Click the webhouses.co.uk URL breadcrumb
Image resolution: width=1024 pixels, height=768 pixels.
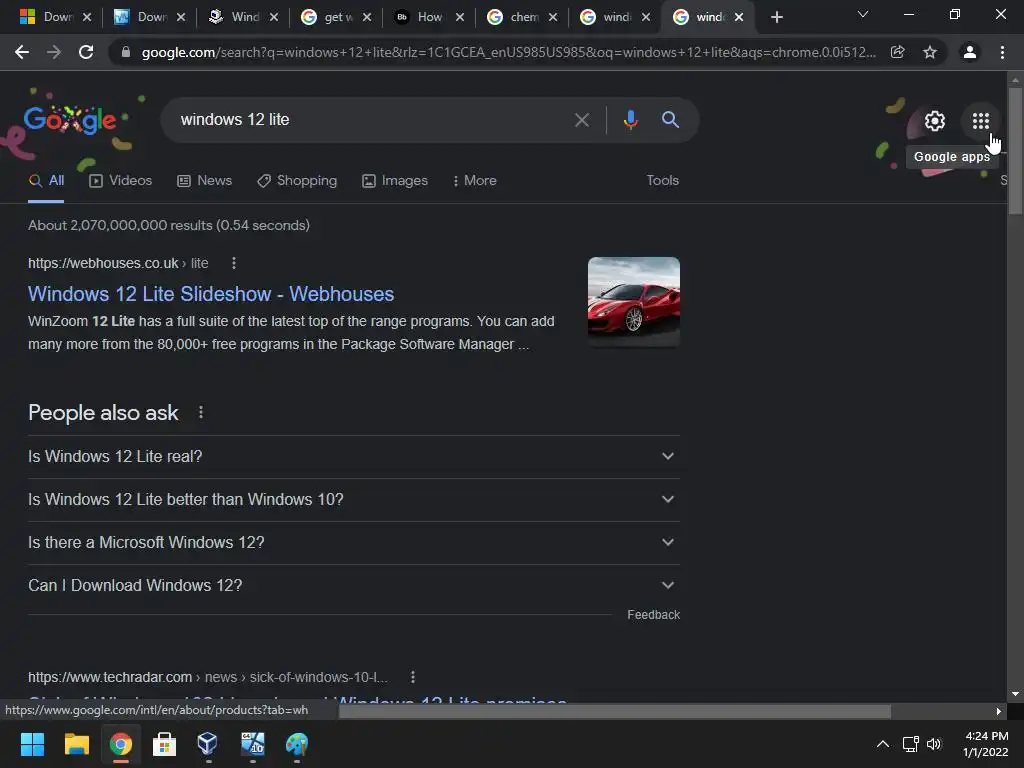click(x=118, y=263)
